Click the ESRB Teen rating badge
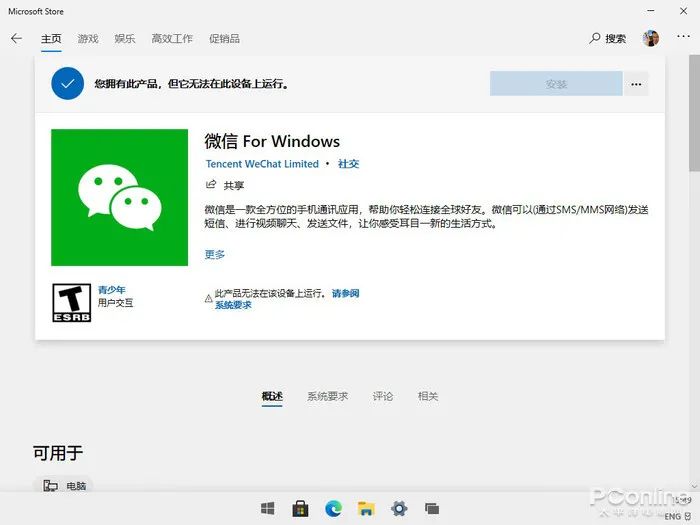This screenshot has height=525, width=700. click(71, 303)
